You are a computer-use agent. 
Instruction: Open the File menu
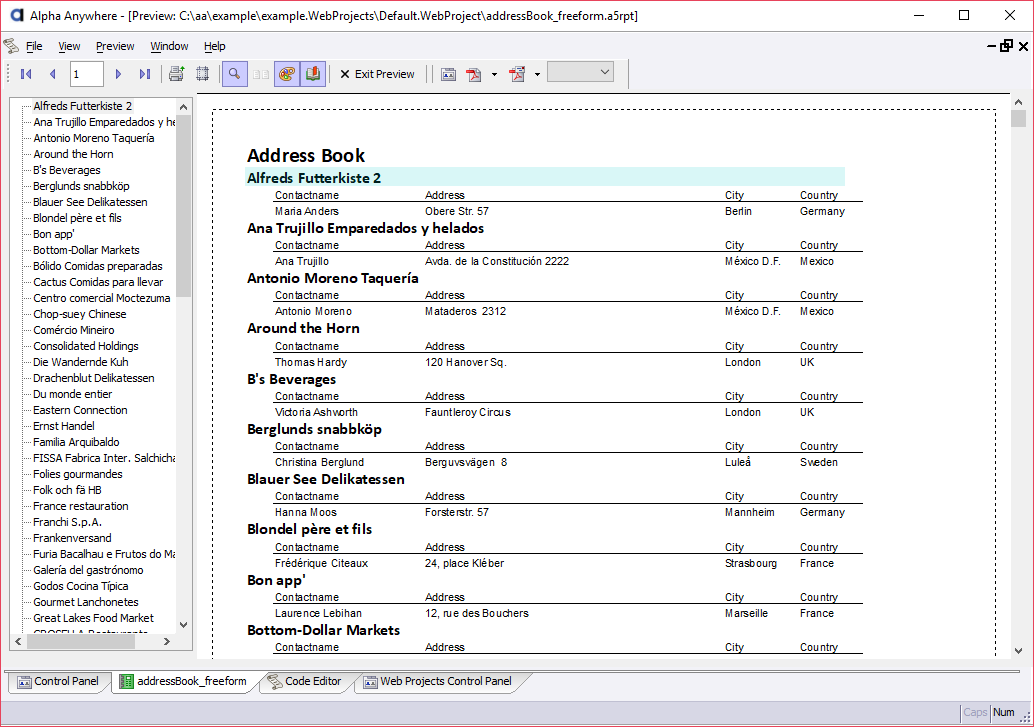[x=34, y=46]
